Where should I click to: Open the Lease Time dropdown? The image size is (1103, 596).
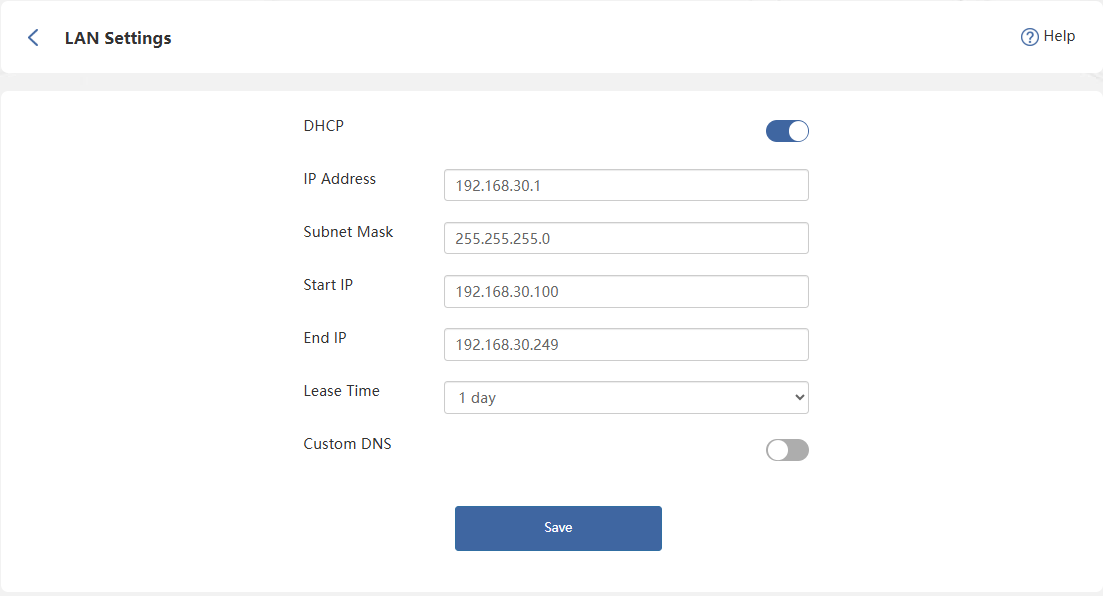click(626, 398)
